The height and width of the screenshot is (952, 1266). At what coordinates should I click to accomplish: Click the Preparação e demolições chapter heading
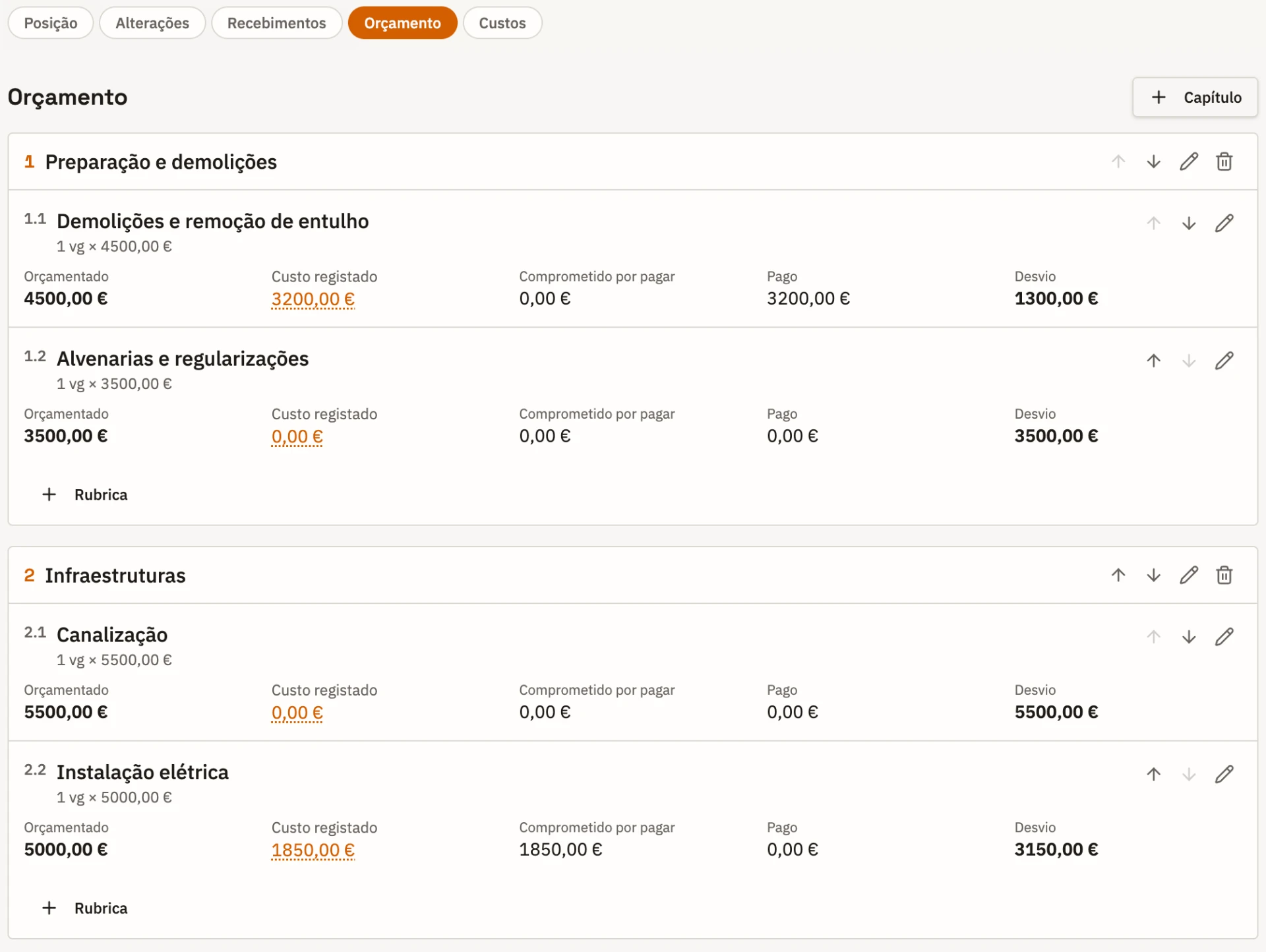tap(161, 162)
